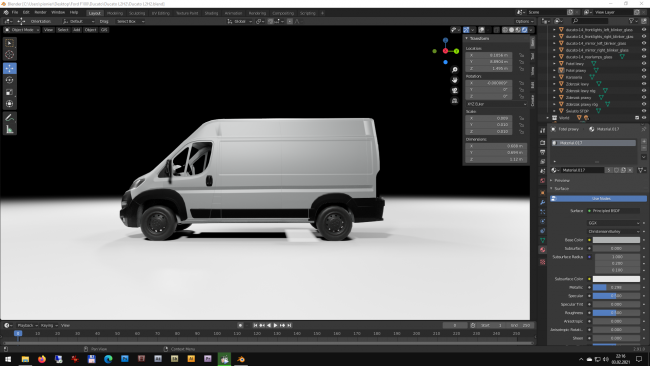This screenshot has height=366, width=650.
Task: Select the Cursor tool in viewport toolbar
Action: click(10, 55)
